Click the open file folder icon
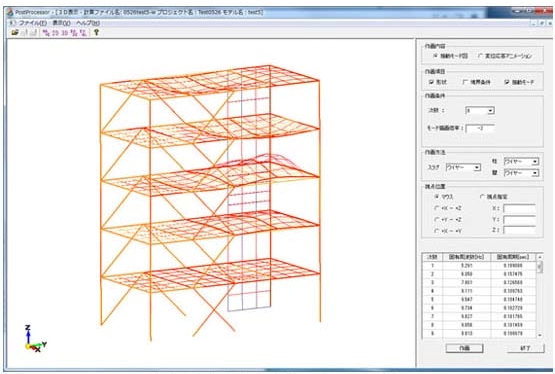Image resolution: width=555 pixels, height=374 pixels. tap(15, 33)
